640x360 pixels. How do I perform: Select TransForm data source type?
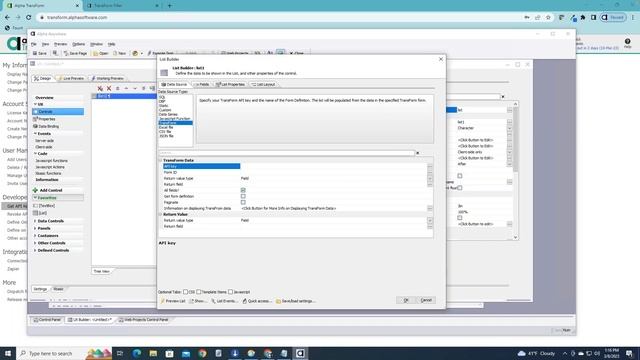(176, 123)
